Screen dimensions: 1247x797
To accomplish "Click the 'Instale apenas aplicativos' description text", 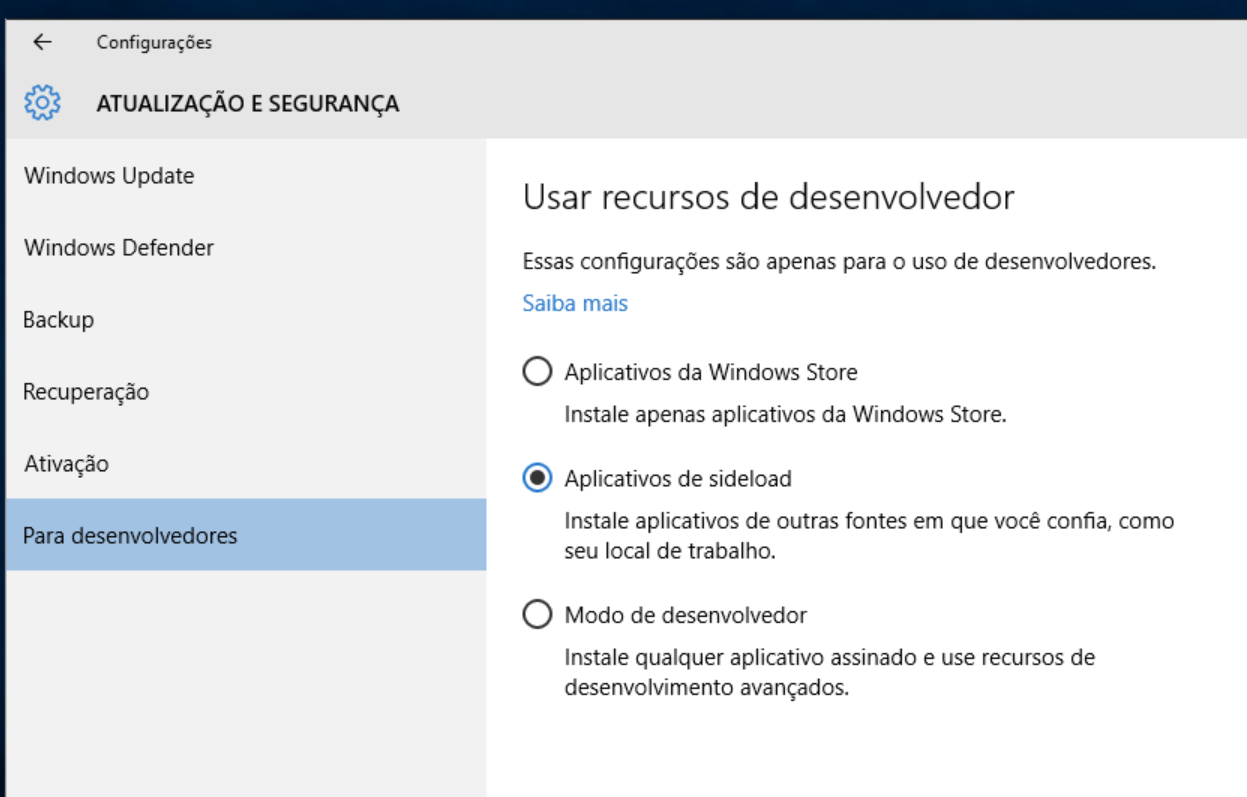I will 785,414.
